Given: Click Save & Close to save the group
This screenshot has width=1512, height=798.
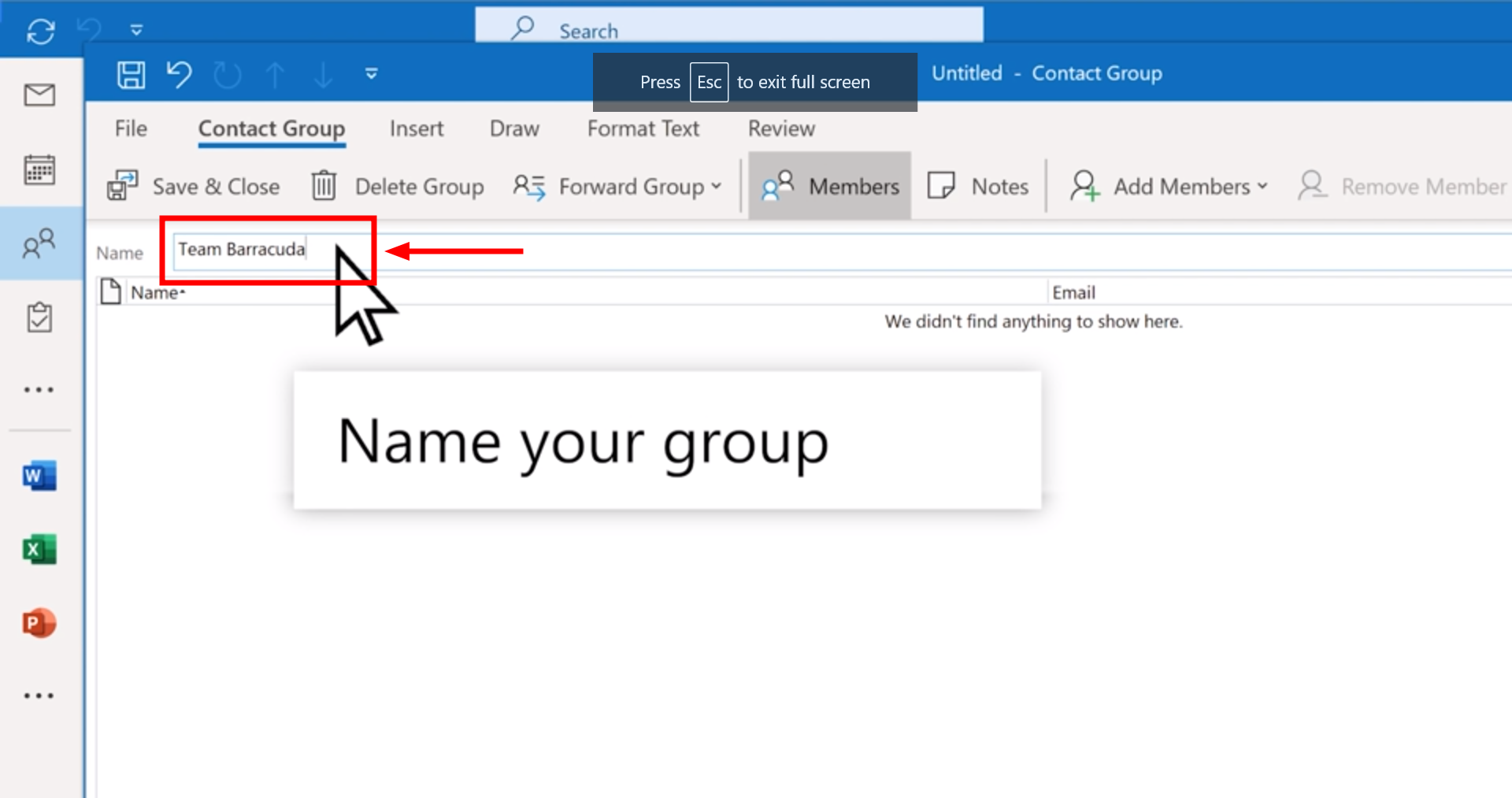Looking at the screenshot, I should 195,187.
